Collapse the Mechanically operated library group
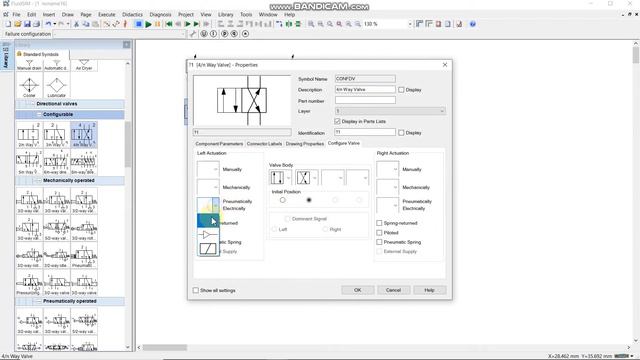 (39, 180)
